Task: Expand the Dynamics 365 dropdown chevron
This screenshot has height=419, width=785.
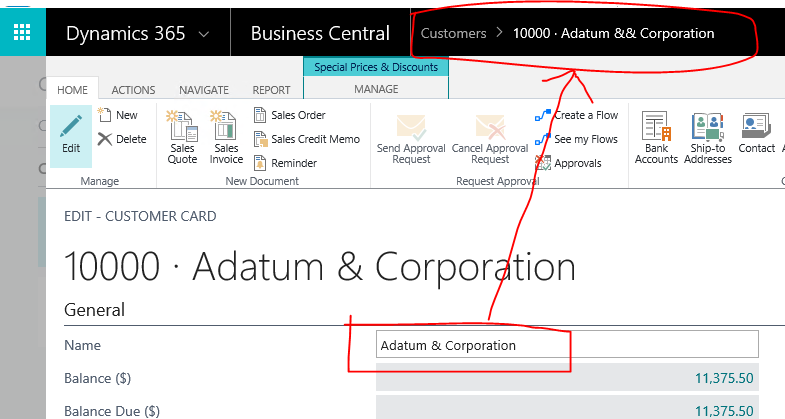Action: (203, 35)
